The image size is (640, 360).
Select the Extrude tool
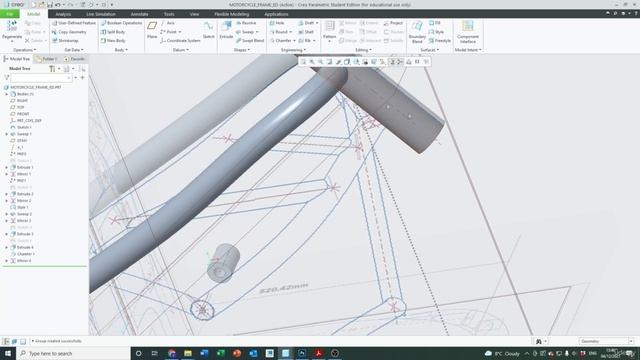click(226, 30)
